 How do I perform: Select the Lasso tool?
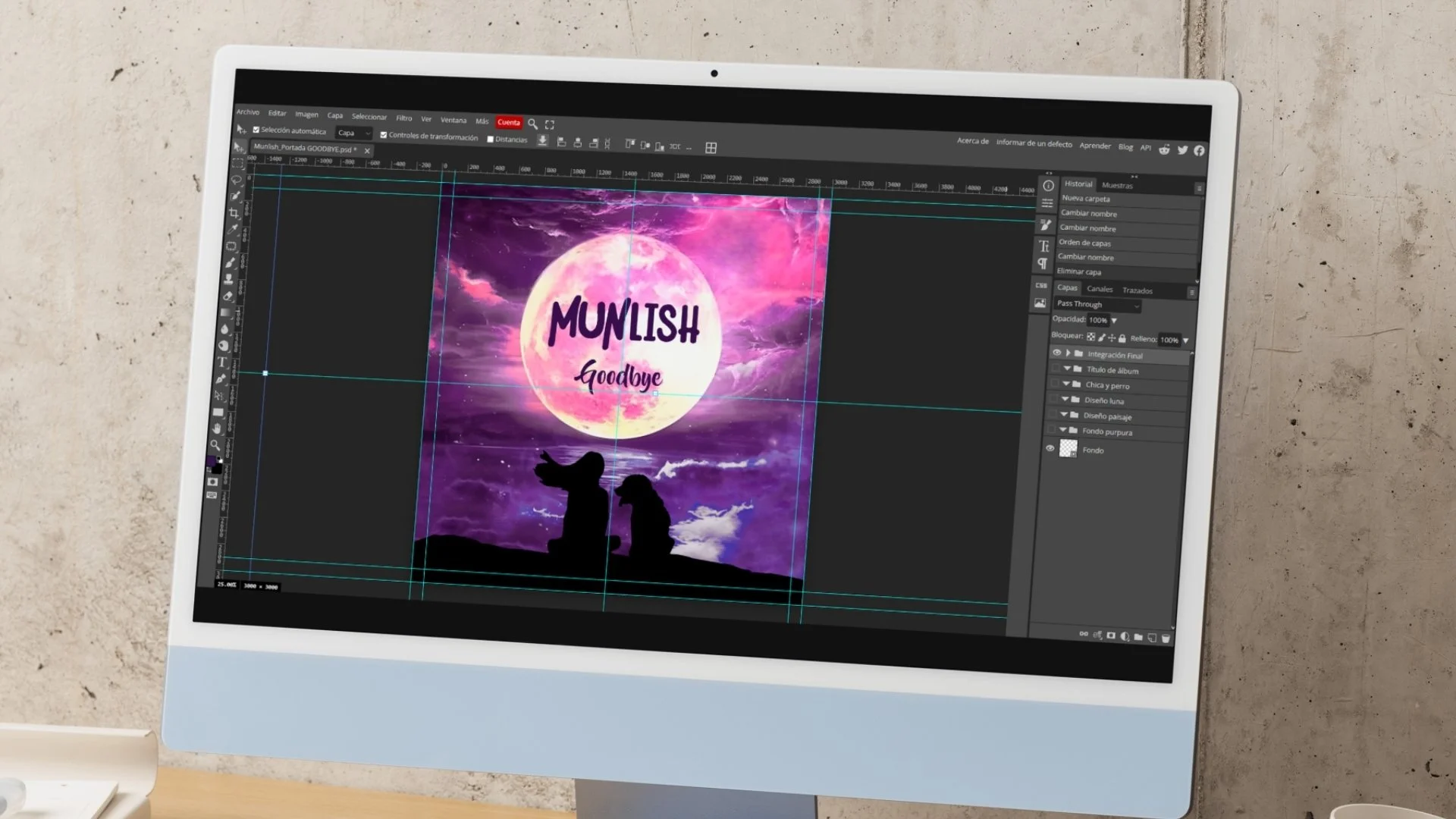tap(236, 180)
